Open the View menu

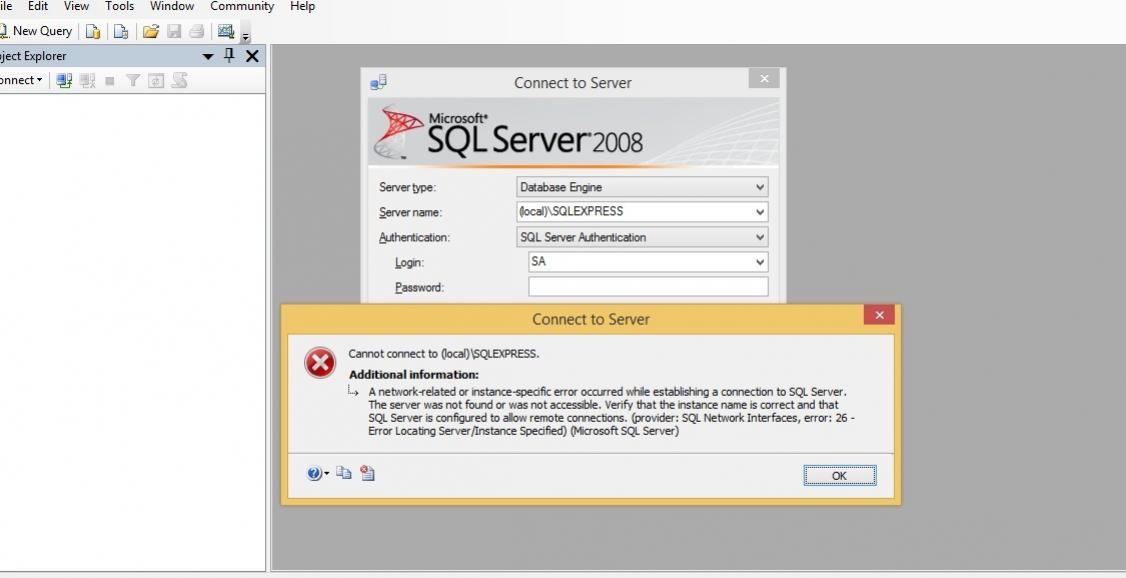pyautogui.click(x=76, y=6)
